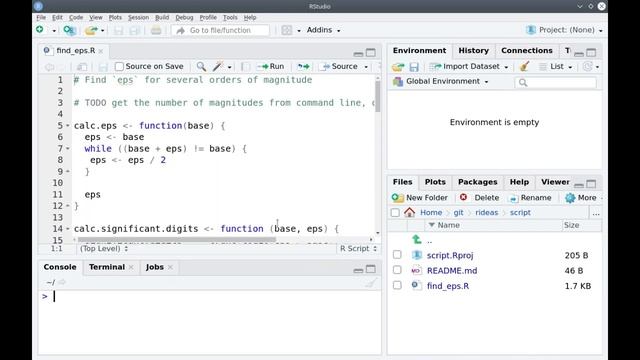Clear the console with the broom icon

point(370,282)
